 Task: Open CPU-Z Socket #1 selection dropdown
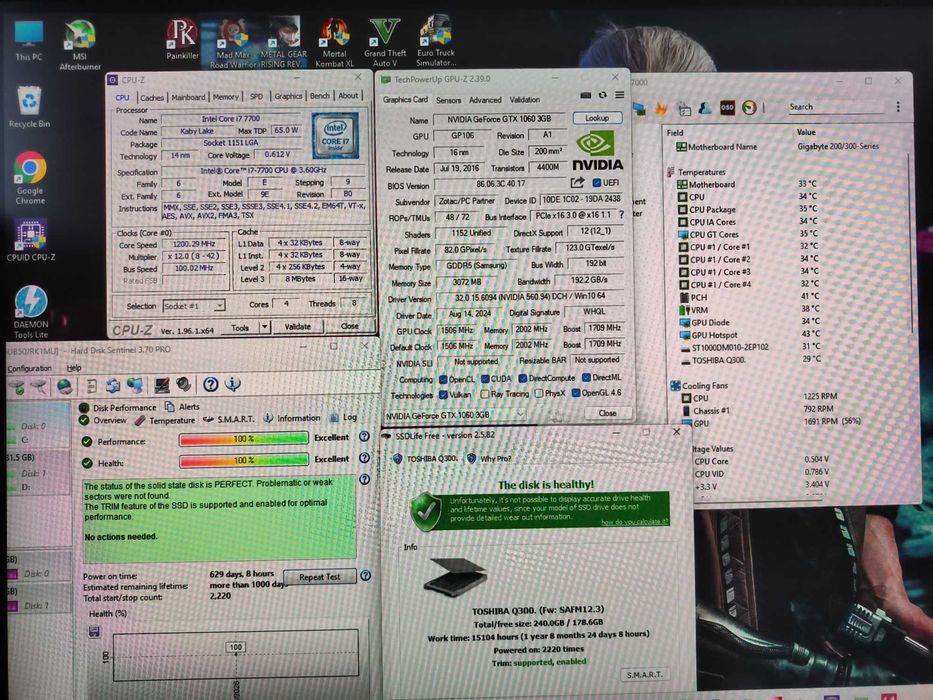pyautogui.click(x=193, y=306)
